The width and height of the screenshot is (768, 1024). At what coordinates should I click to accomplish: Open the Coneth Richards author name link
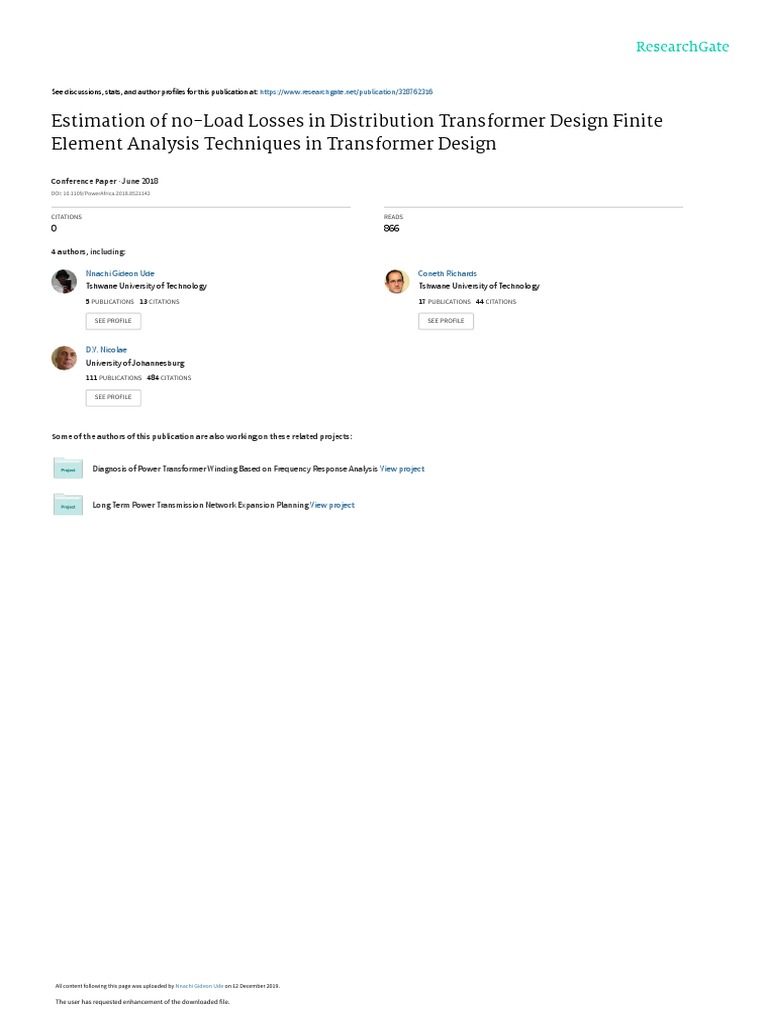coord(447,273)
